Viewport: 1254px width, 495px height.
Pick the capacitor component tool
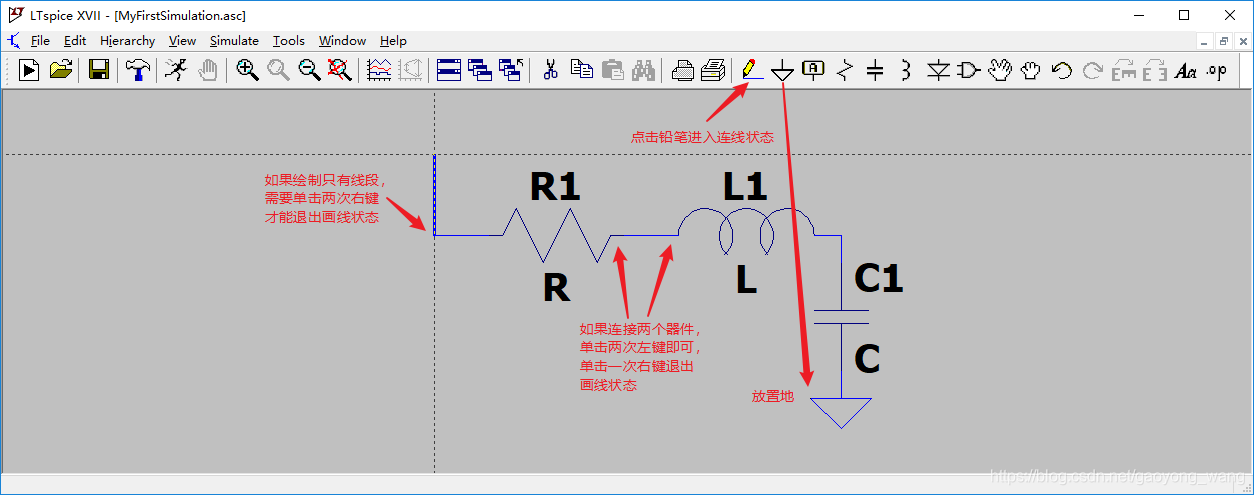875,70
